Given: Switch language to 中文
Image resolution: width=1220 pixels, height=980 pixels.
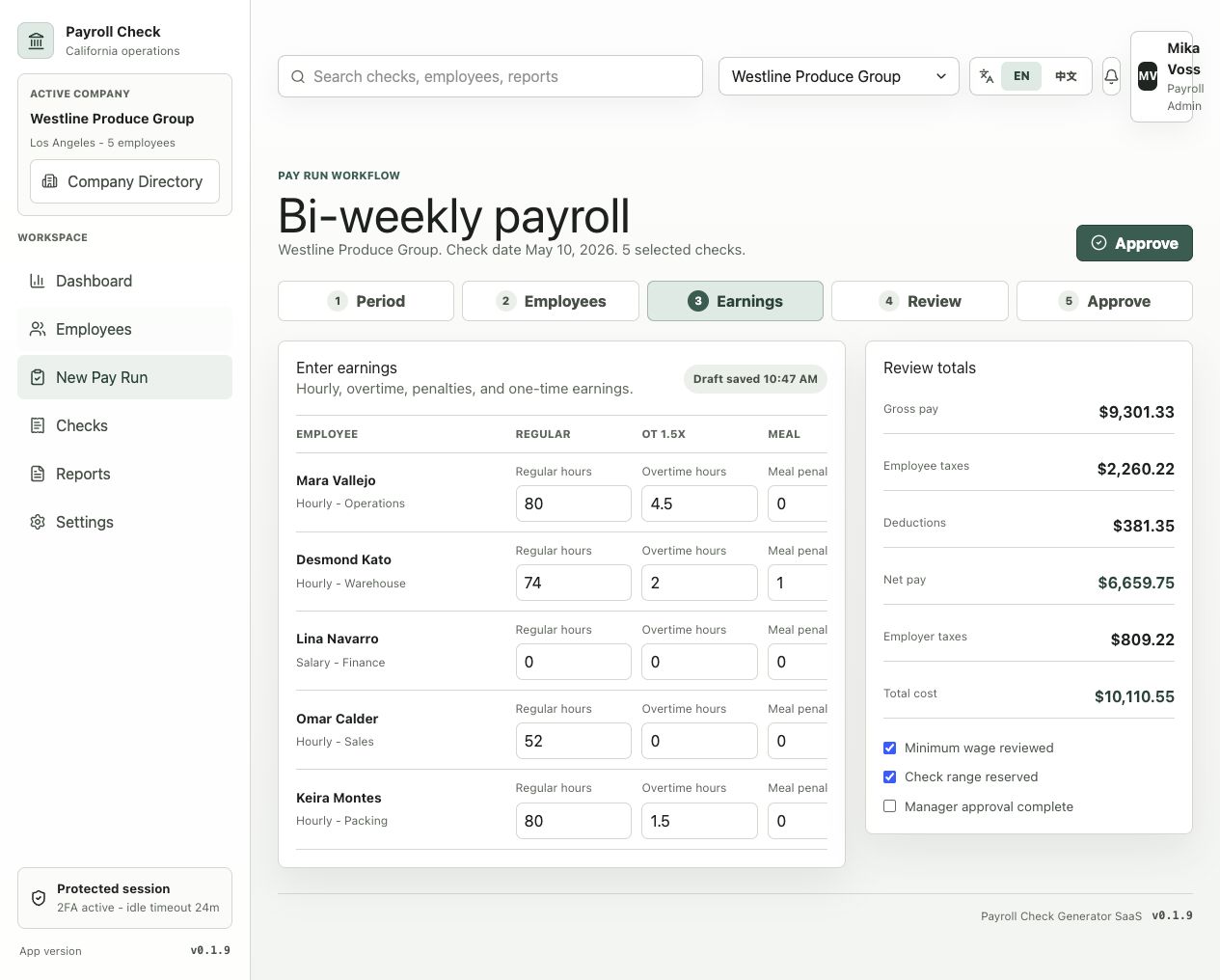Looking at the screenshot, I should [x=1066, y=76].
